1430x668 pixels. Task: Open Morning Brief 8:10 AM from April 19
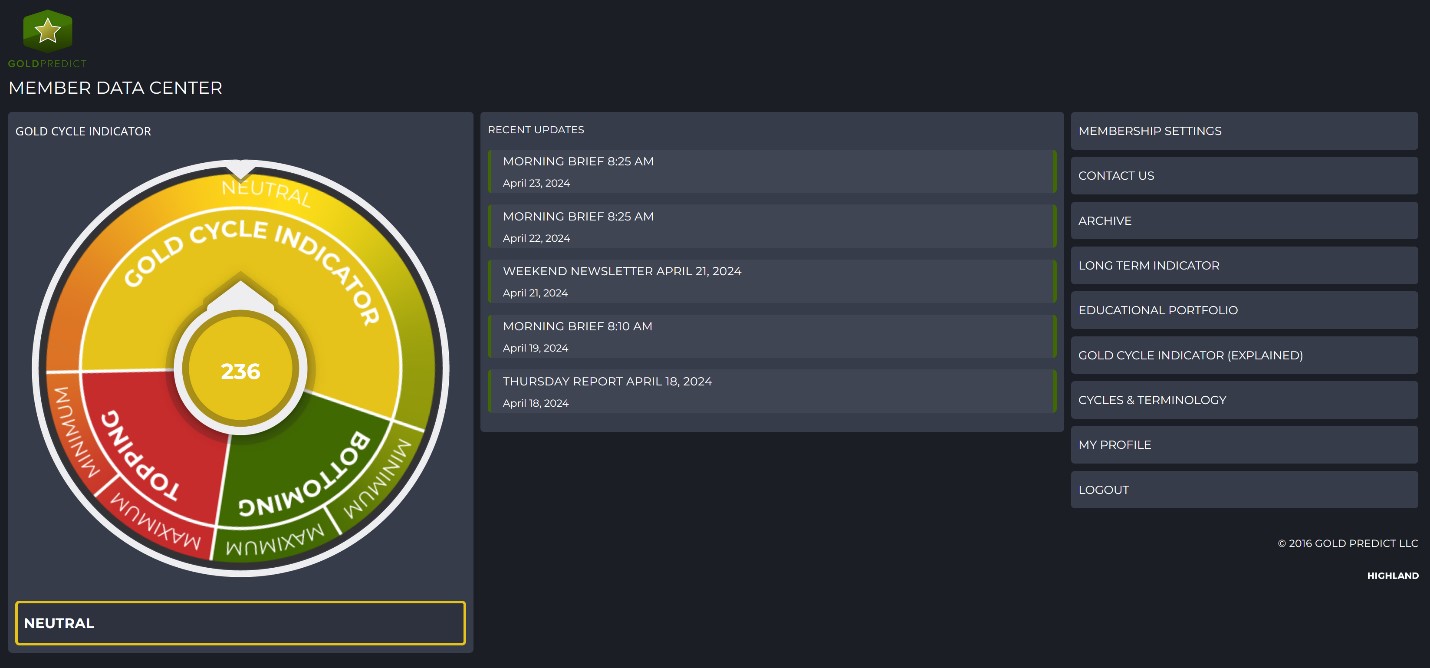(x=772, y=336)
